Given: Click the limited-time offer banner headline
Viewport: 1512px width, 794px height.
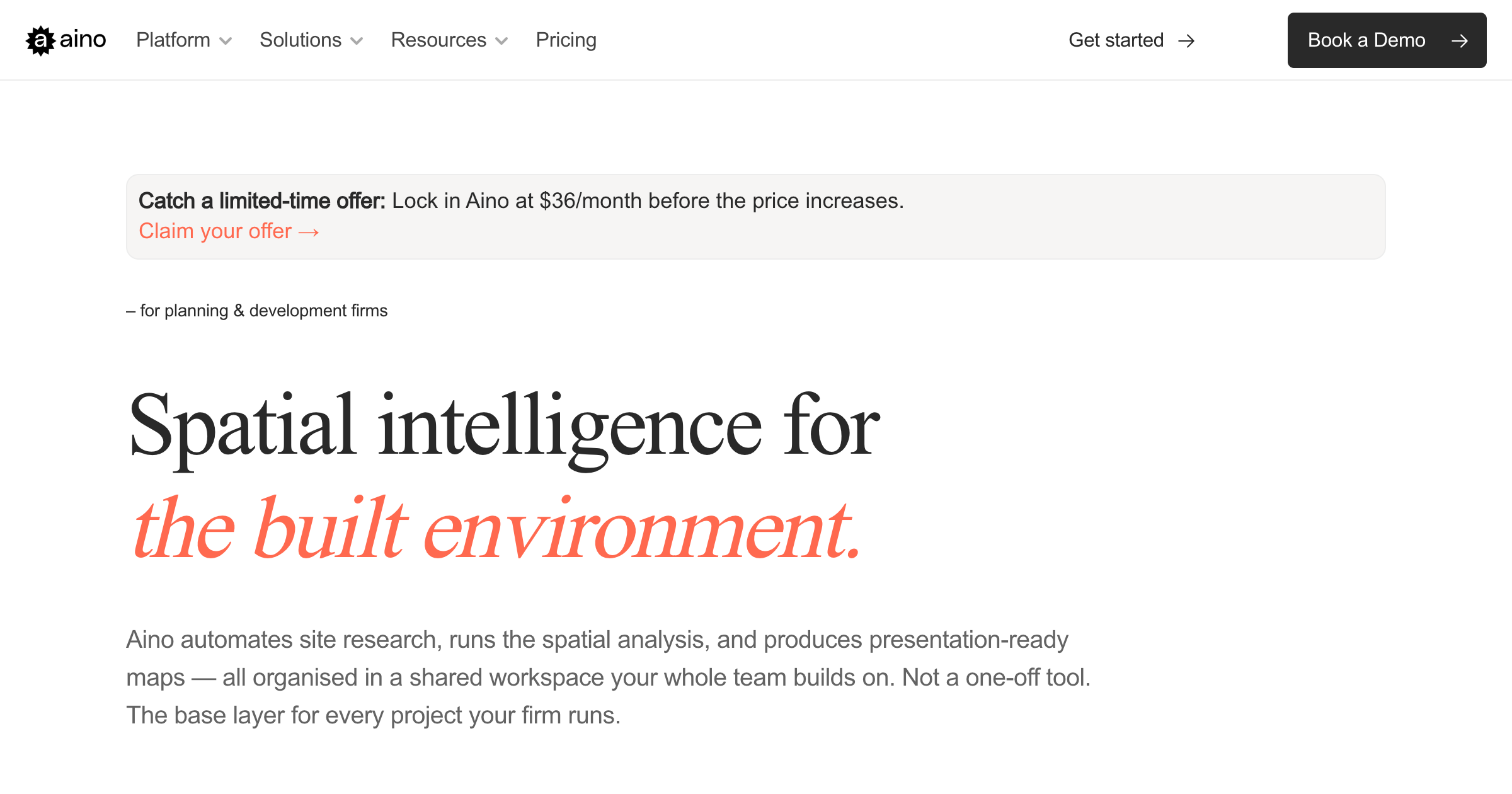Looking at the screenshot, I should pos(521,201).
